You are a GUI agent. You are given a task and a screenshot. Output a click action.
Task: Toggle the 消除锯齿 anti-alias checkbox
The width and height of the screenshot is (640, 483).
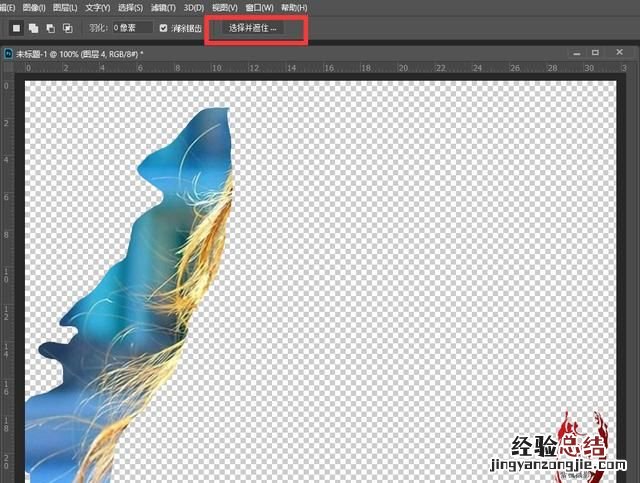click(x=164, y=28)
